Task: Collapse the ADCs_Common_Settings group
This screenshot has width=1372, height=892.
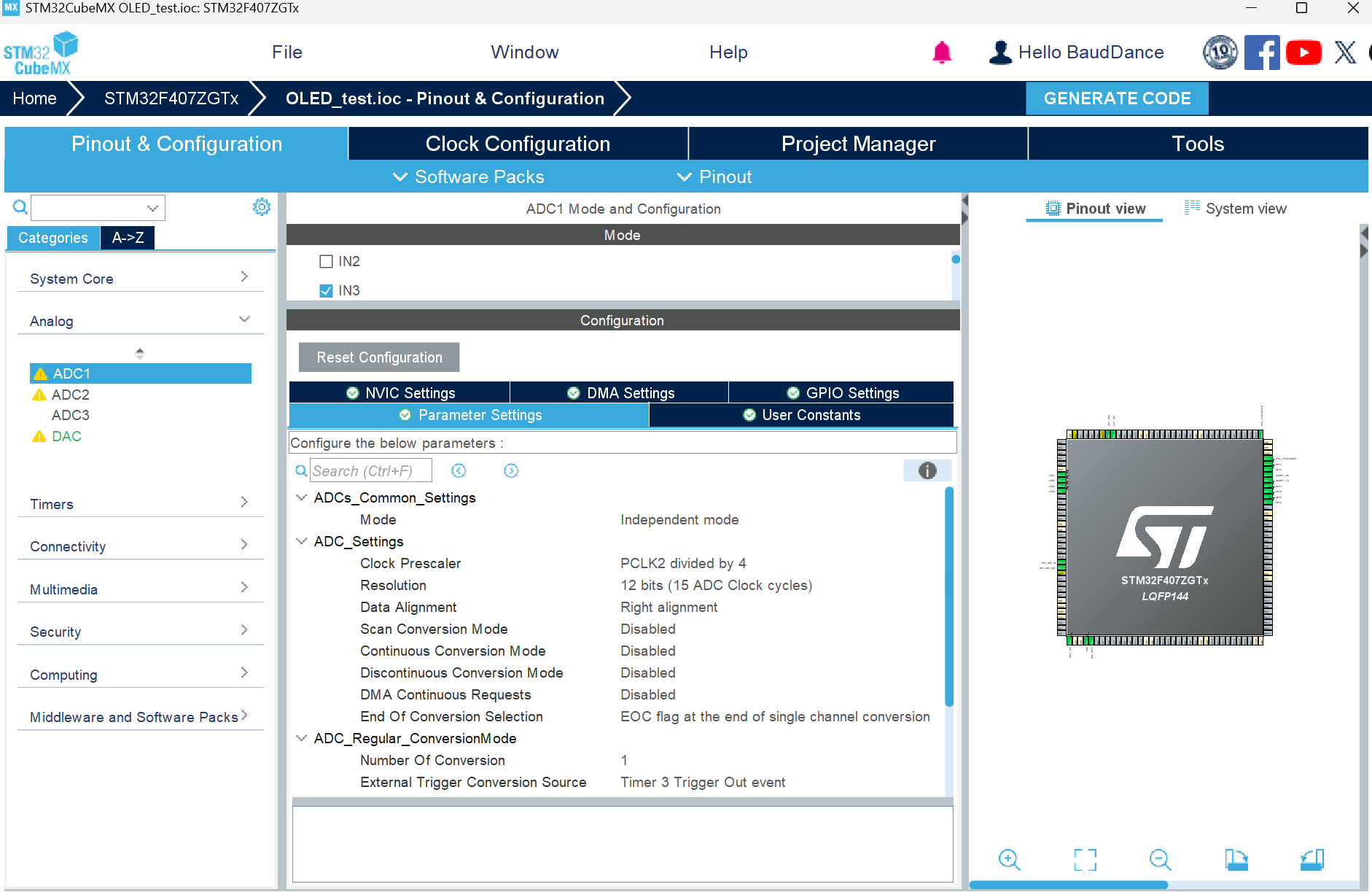Action: (301, 497)
